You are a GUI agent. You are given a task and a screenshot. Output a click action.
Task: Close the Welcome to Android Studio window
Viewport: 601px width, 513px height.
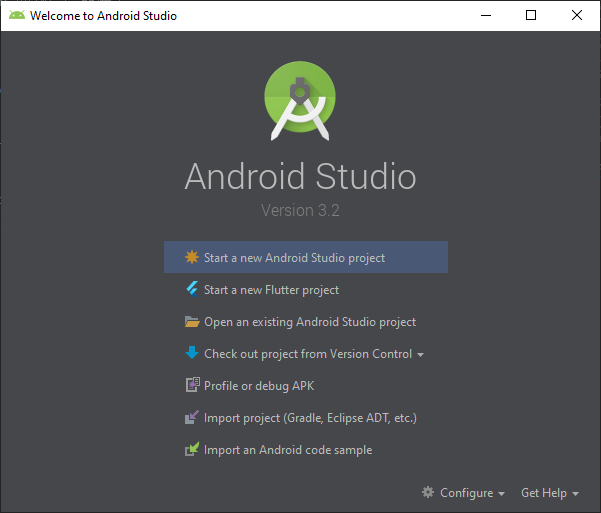click(577, 15)
